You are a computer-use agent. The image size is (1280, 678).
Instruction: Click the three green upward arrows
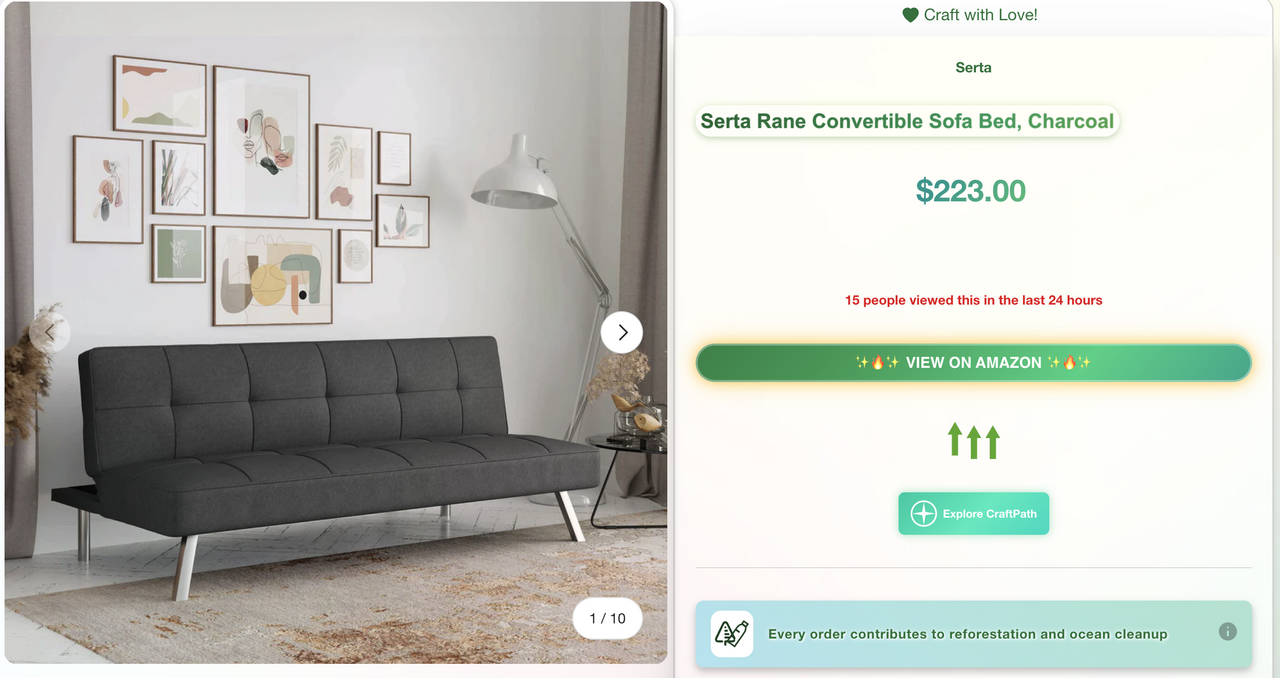tap(973, 441)
